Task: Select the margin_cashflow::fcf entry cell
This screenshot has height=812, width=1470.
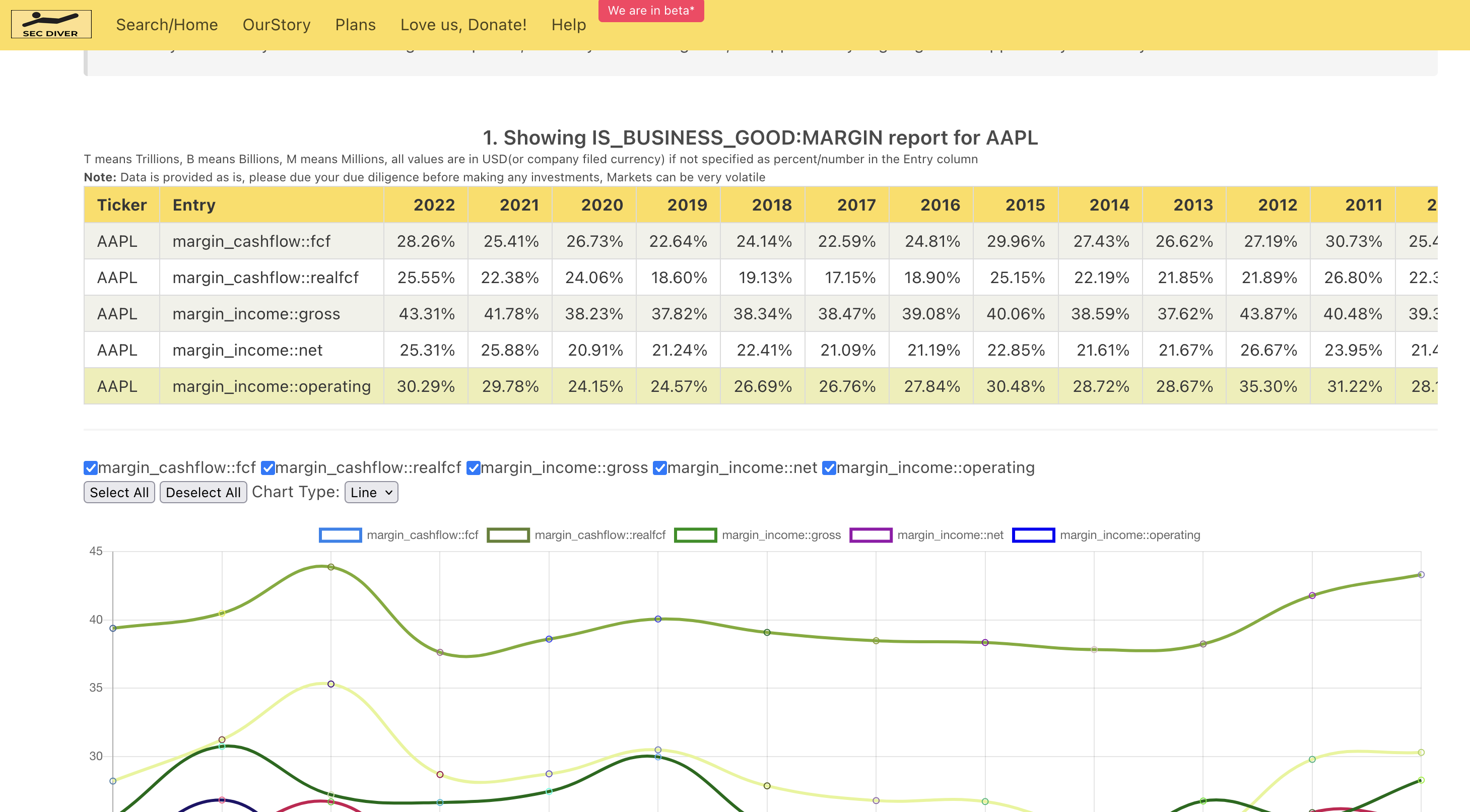Action: tap(272, 241)
